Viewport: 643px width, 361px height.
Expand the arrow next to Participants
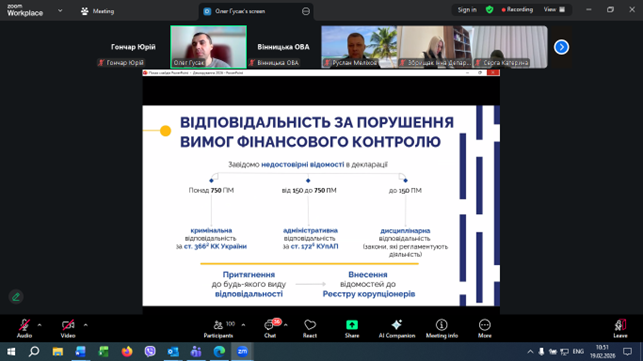click(x=243, y=325)
